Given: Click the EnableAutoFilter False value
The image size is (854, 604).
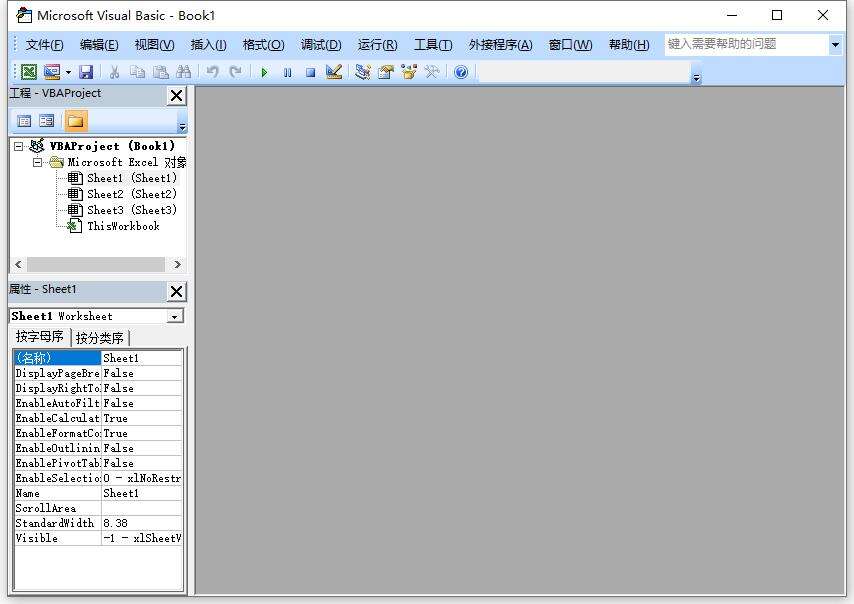Looking at the screenshot, I should click(x=142, y=403).
